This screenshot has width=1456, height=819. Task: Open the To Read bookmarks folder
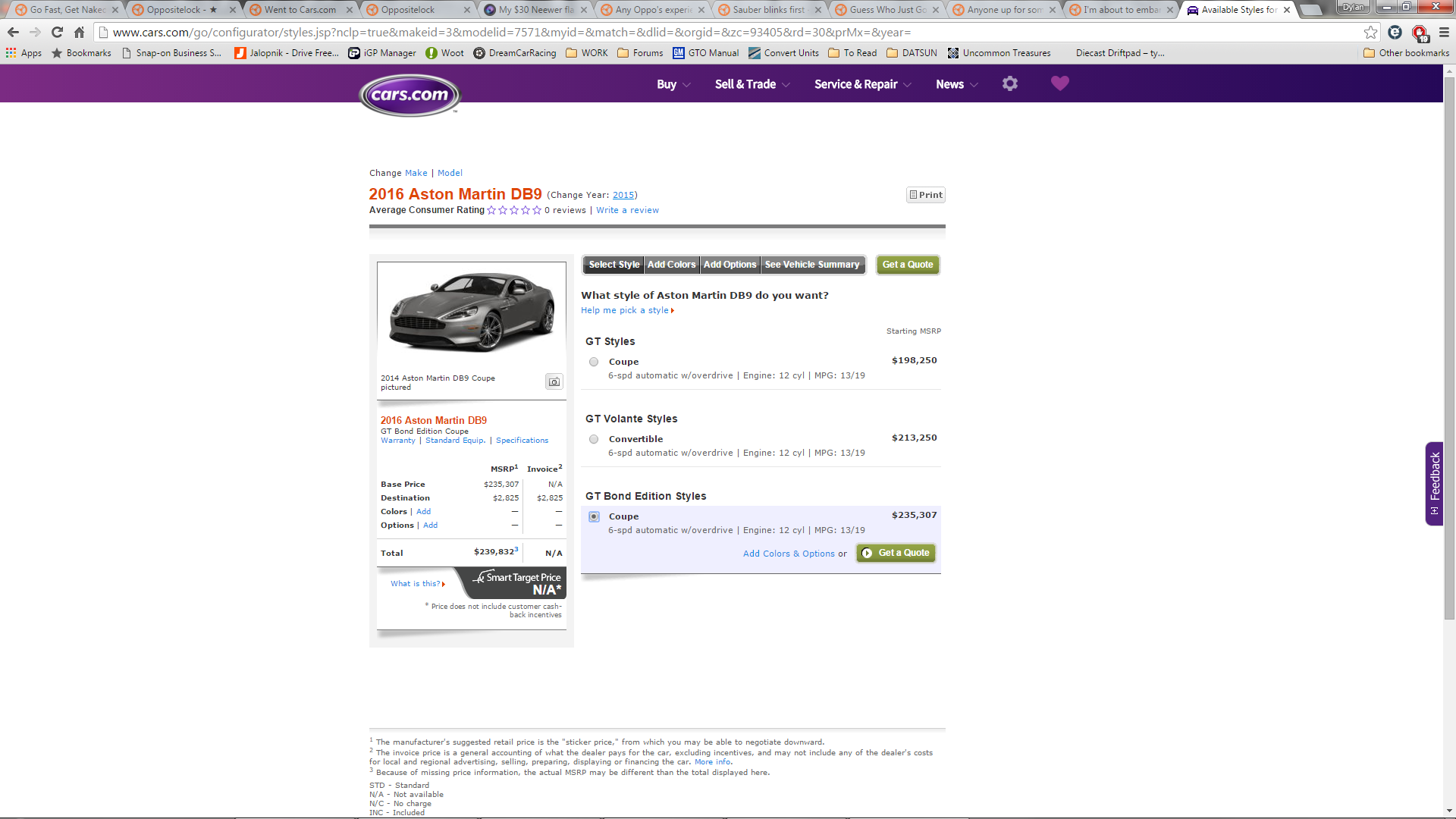[852, 53]
